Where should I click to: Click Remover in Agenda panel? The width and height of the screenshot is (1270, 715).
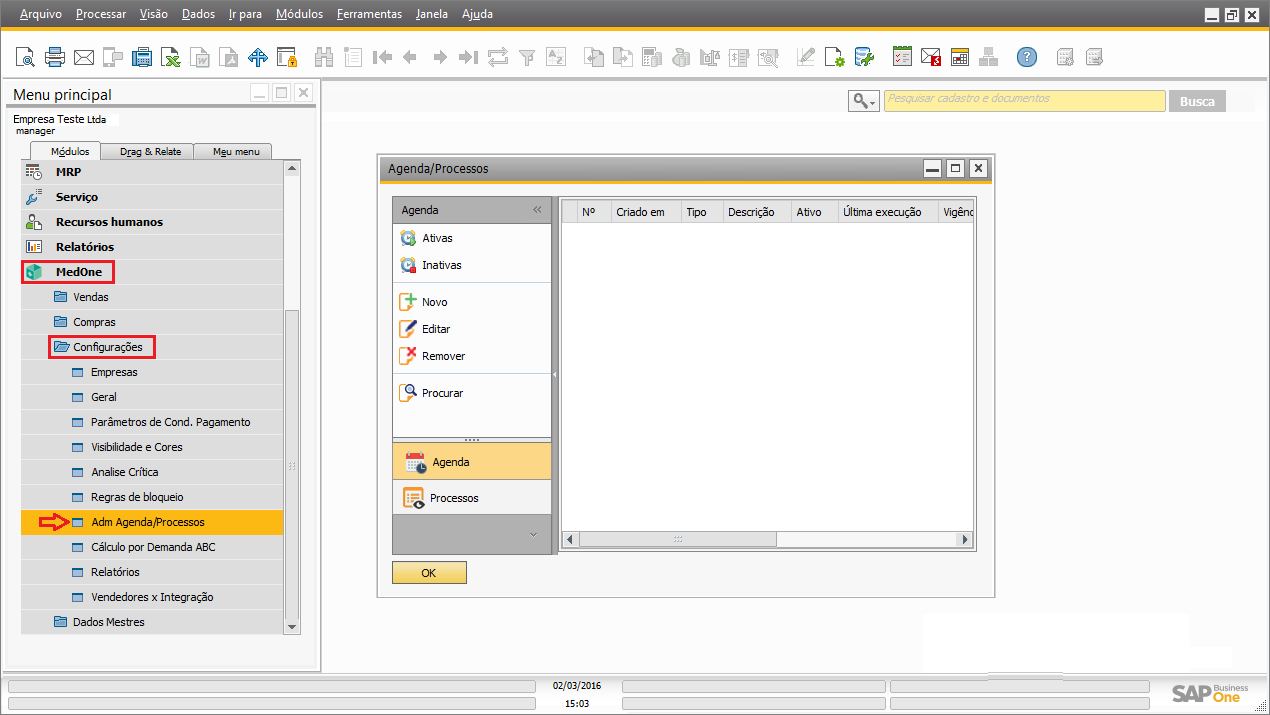coord(443,356)
